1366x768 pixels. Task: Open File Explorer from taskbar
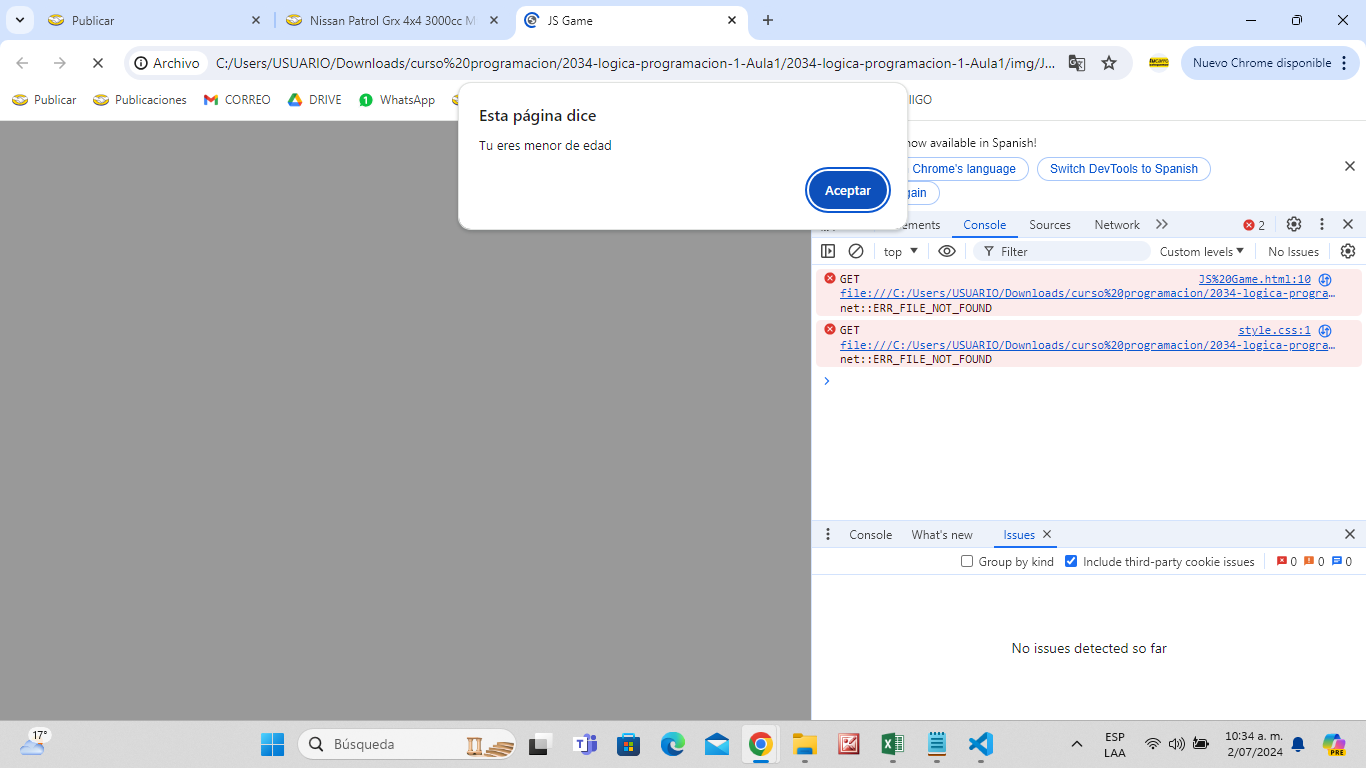(804, 744)
